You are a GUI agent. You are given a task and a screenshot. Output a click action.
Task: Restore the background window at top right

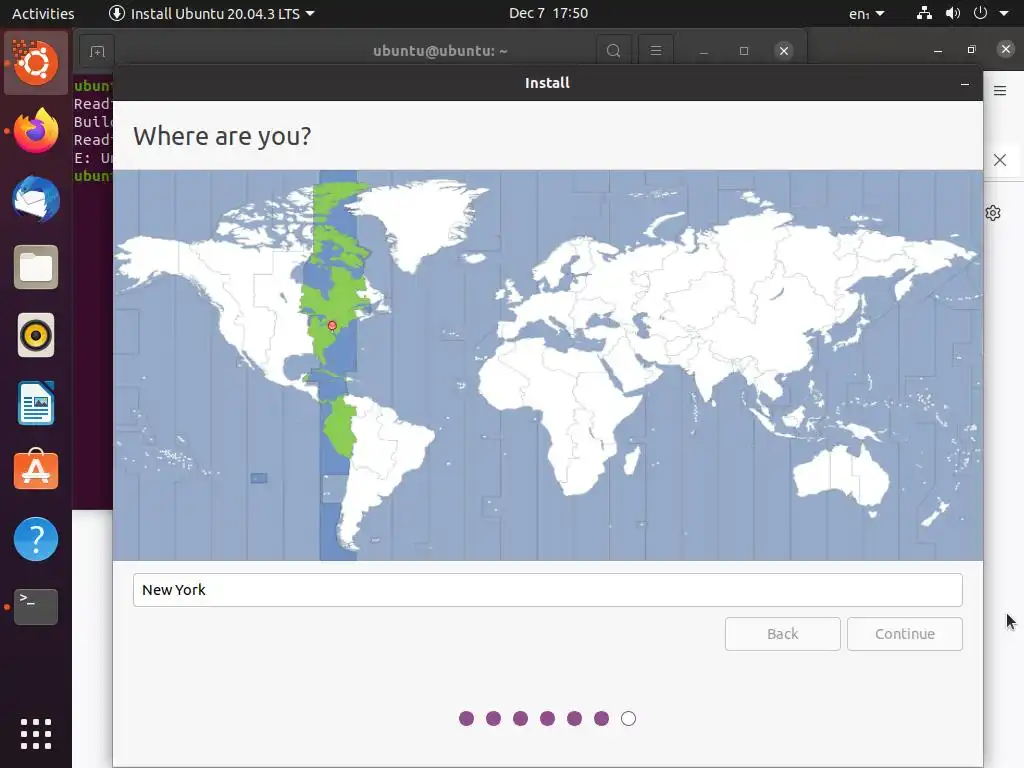click(x=972, y=50)
